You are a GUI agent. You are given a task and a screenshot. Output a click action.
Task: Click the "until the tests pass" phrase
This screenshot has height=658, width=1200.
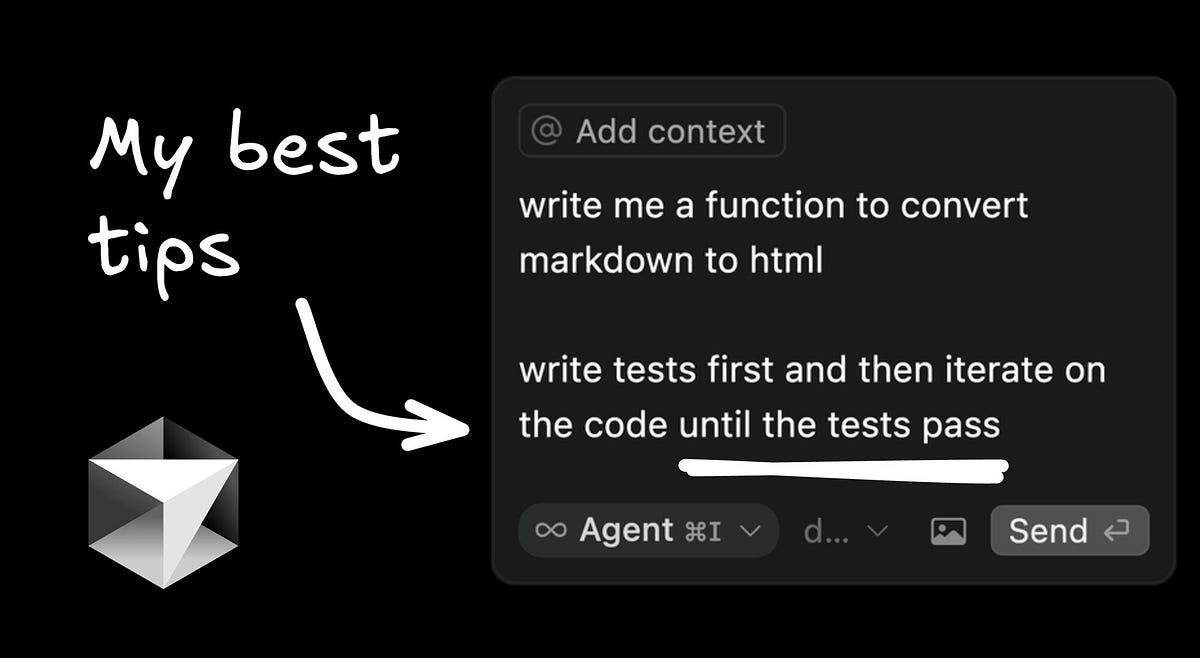[839, 426]
